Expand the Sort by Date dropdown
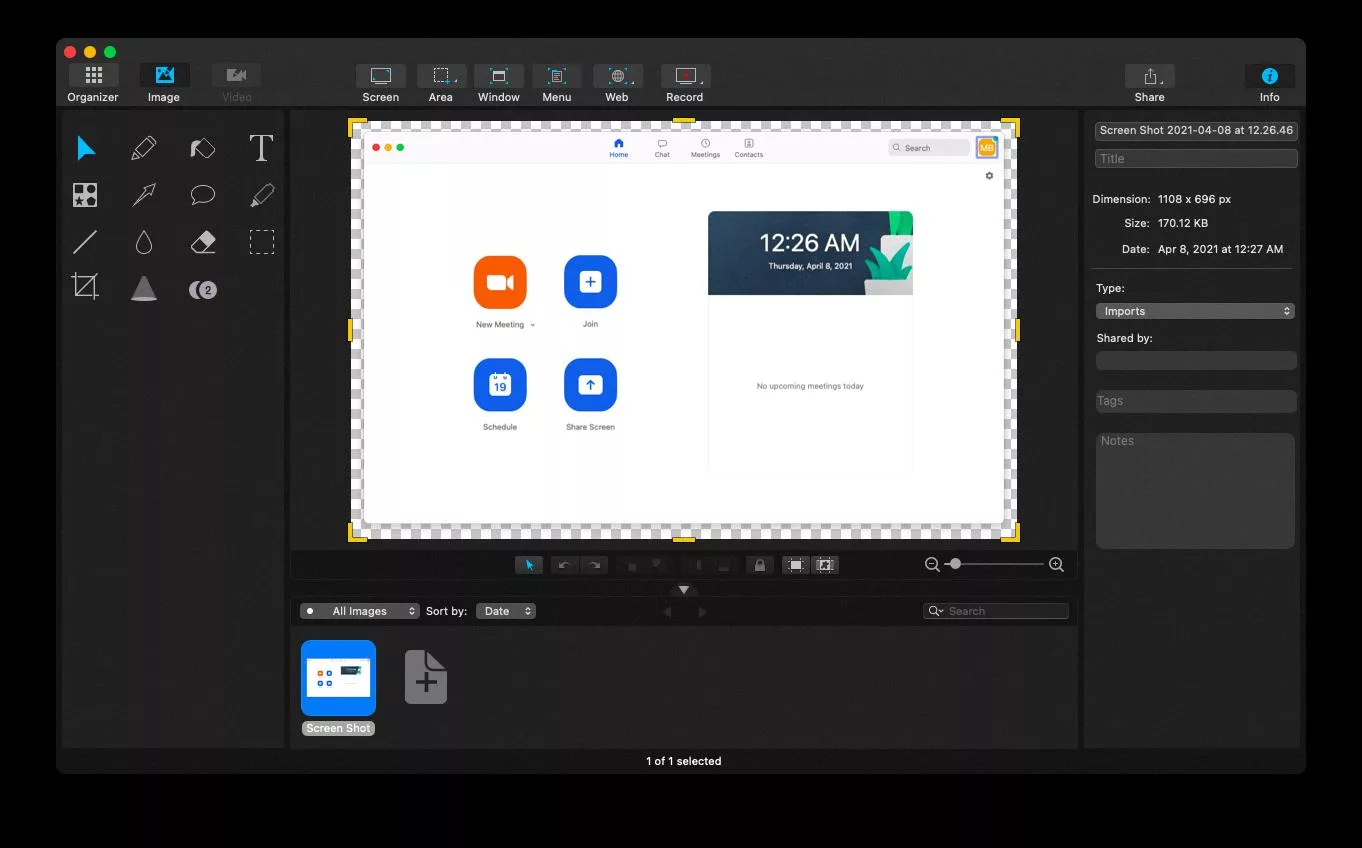The height and width of the screenshot is (848, 1362). click(505, 611)
